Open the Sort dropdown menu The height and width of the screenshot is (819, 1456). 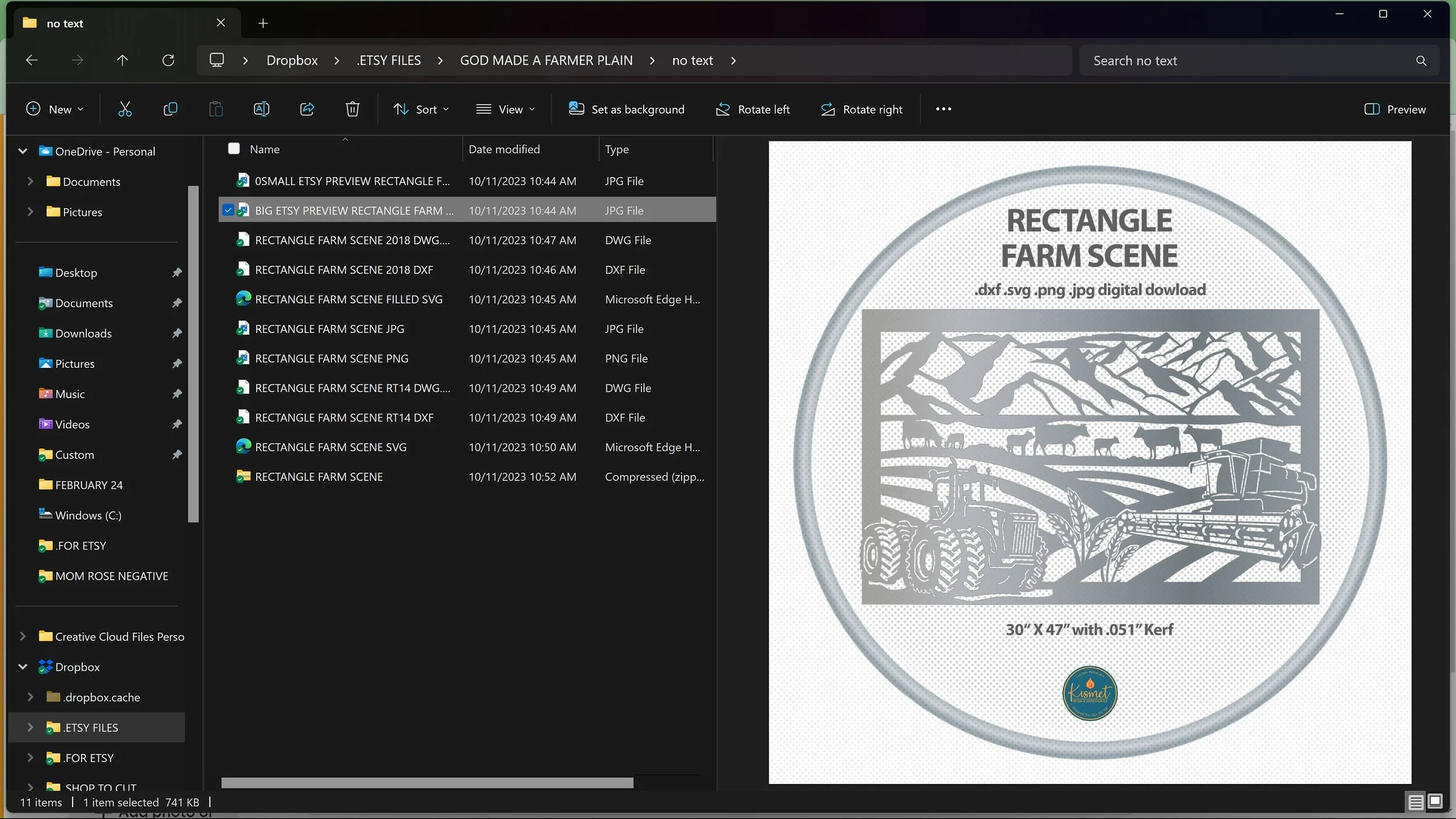point(421,109)
